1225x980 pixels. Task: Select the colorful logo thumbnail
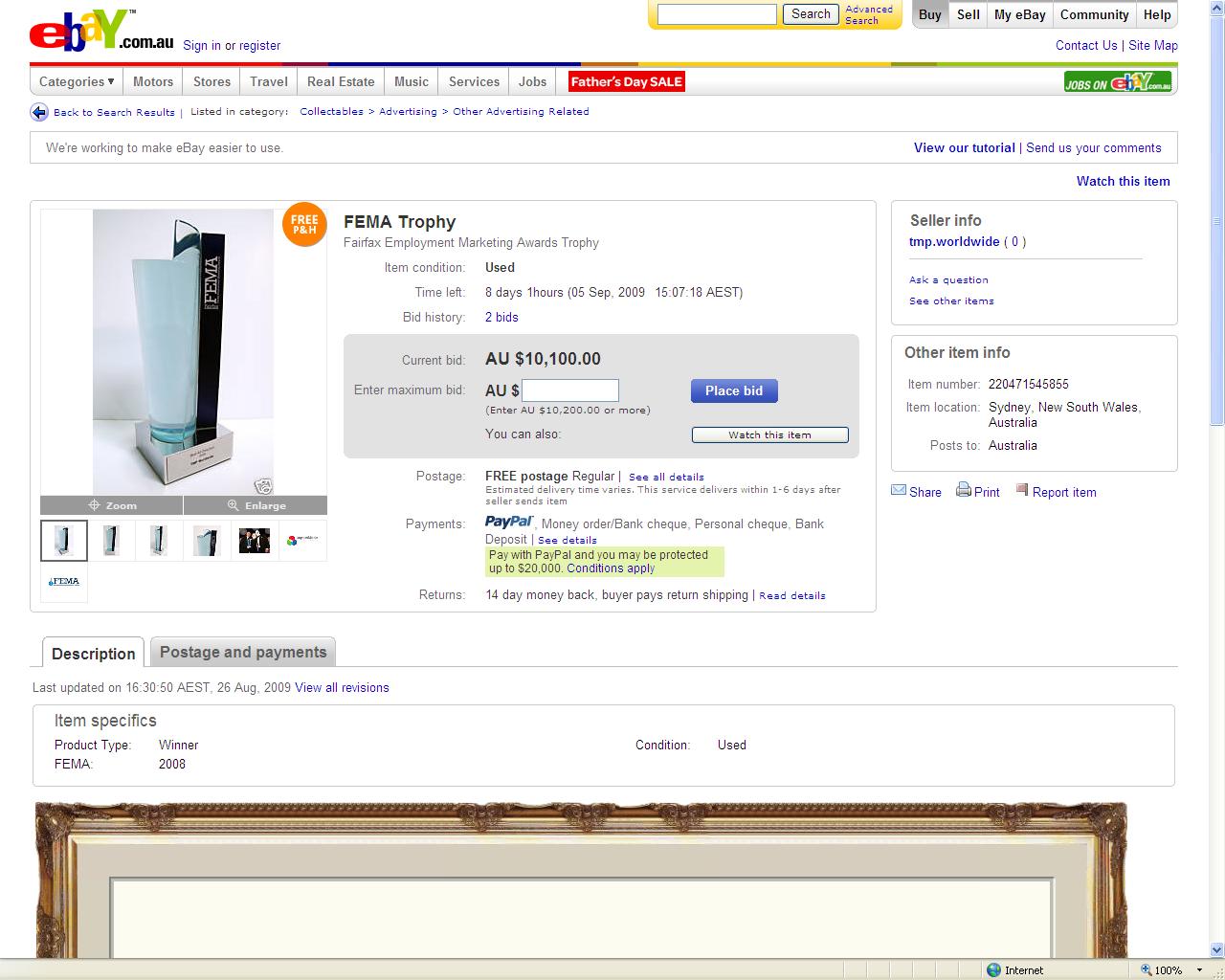tap(302, 541)
